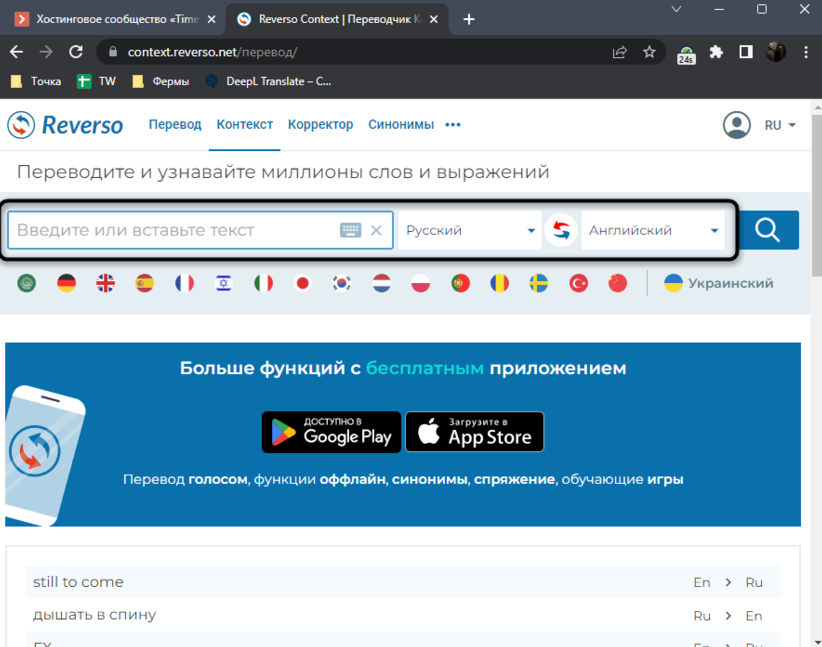Open the "дышать в спину" example
822x647 pixels.
click(403, 615)
